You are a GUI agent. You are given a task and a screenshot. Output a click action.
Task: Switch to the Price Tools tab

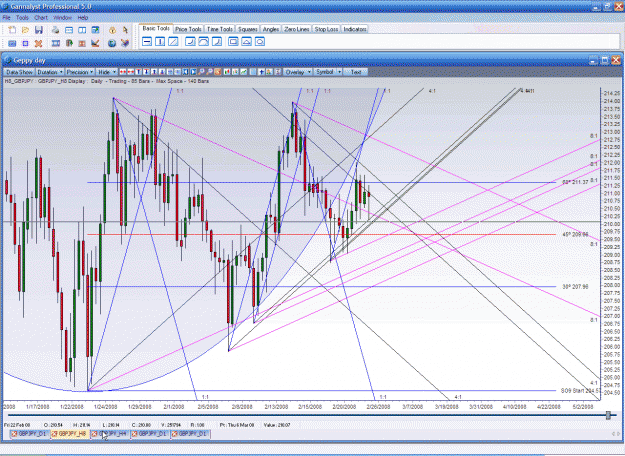(188, 29)
